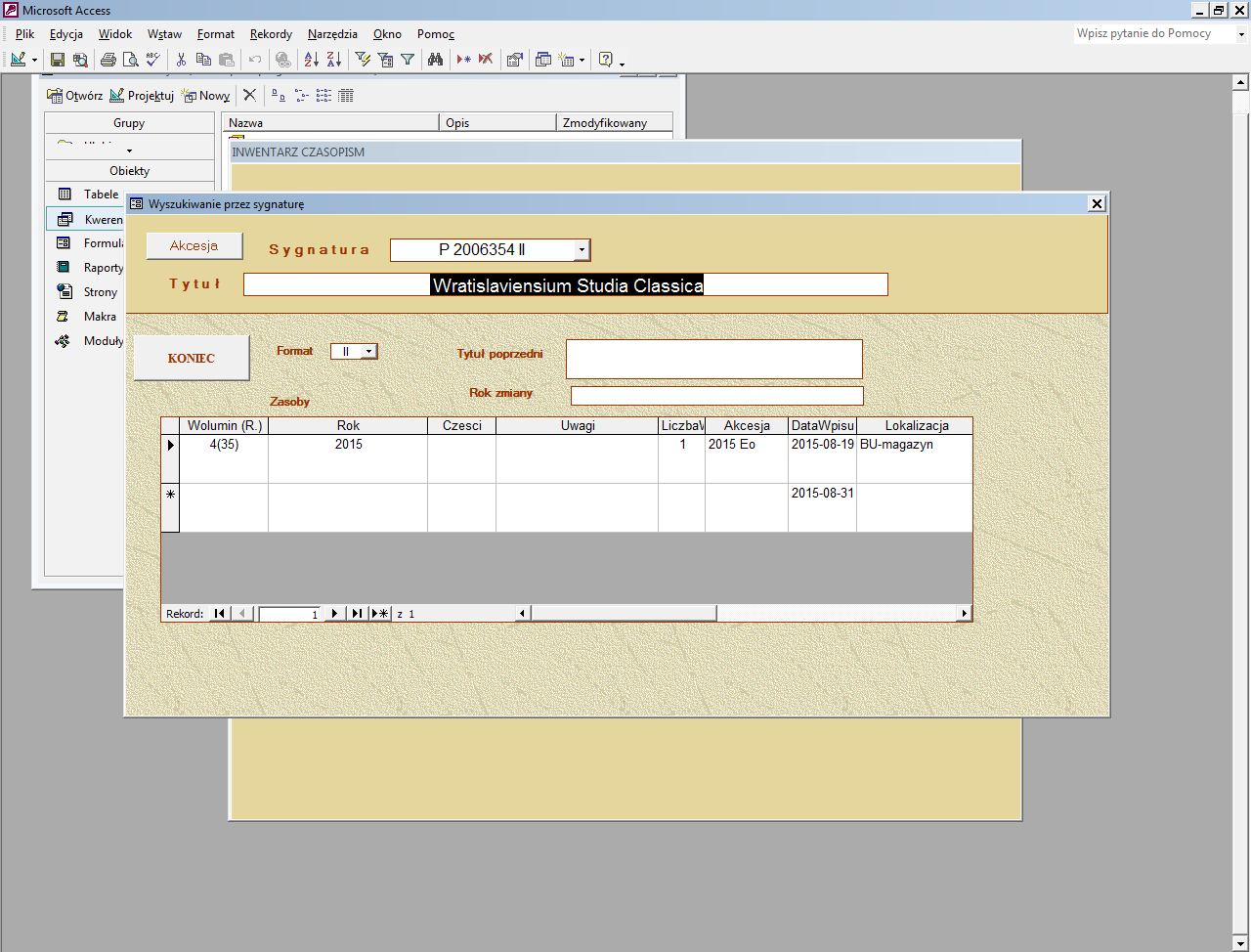Open the Plik menu
The image size is (1251, 952).
tap(24, 33)
